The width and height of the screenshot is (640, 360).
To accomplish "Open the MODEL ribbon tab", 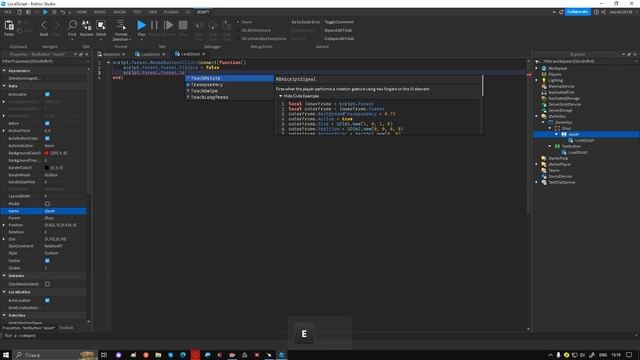I will (100, 12).
